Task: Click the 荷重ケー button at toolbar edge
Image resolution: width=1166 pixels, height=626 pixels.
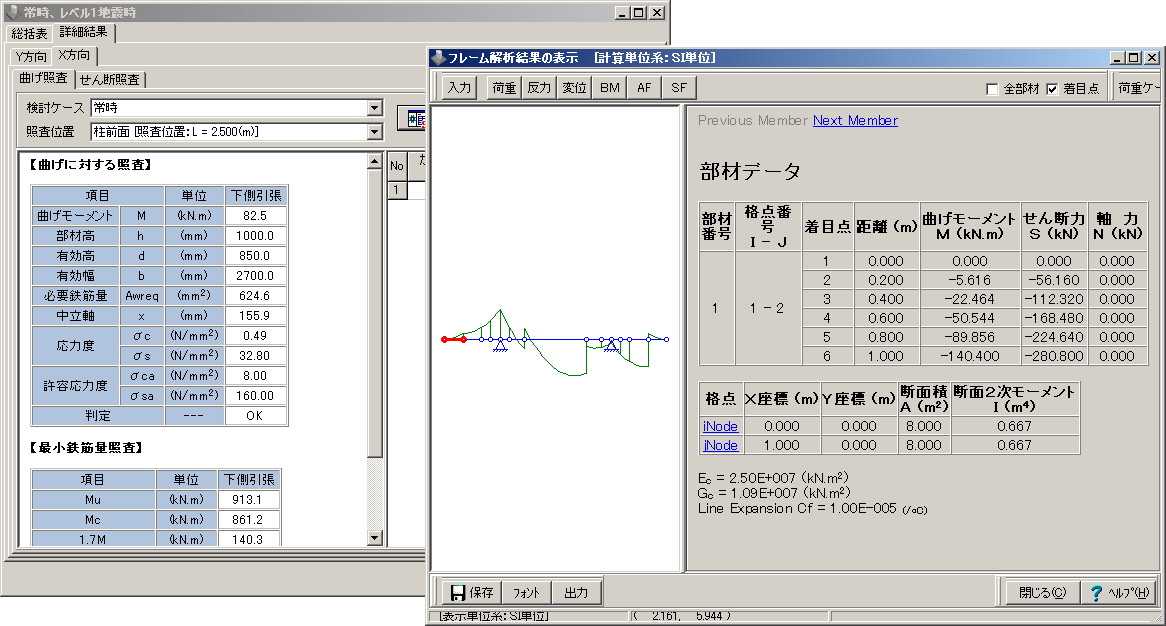Action: 1137,88
